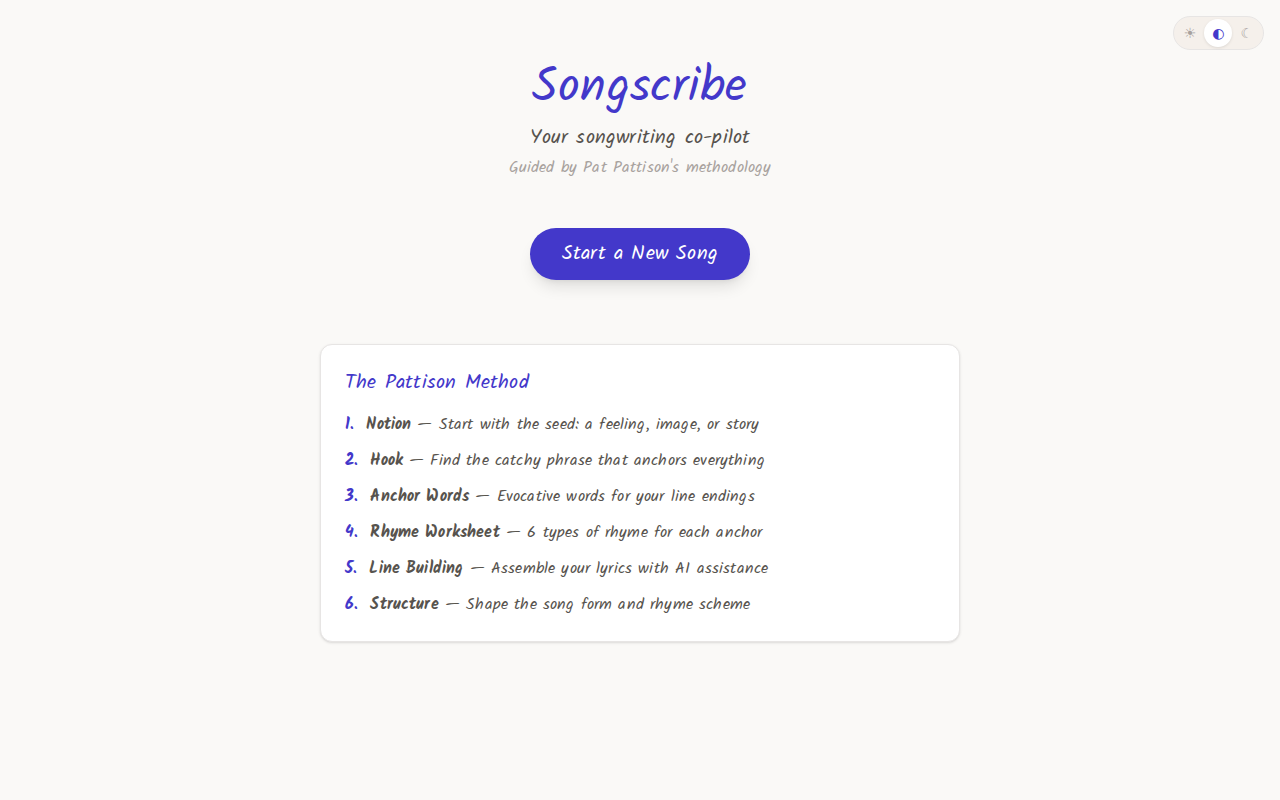This screenshot has height=800, width=1280.
Task: Click the Songscribe logo title
Action: 639,85
